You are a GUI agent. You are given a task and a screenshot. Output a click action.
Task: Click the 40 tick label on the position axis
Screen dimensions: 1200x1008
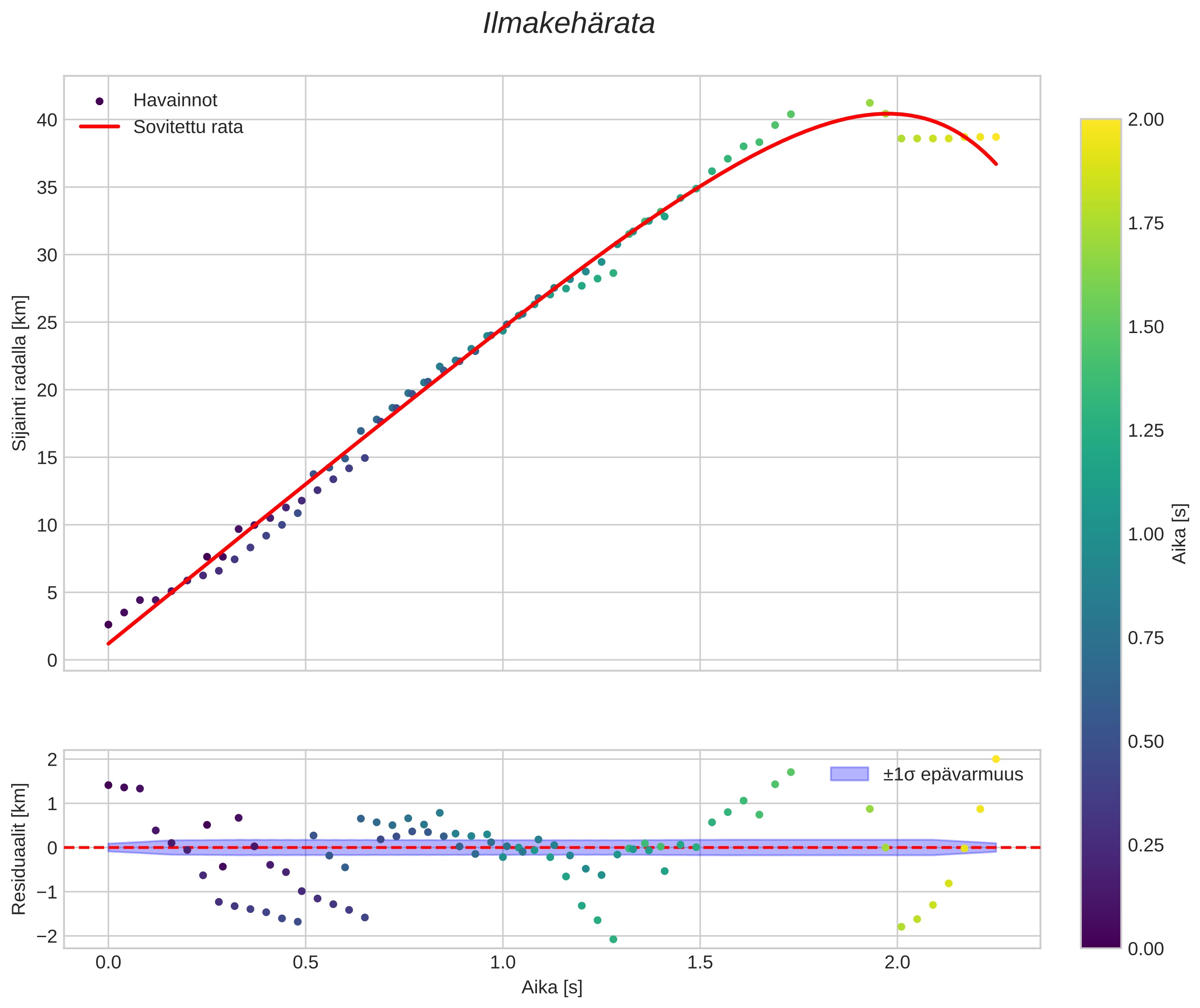point(48,120)
